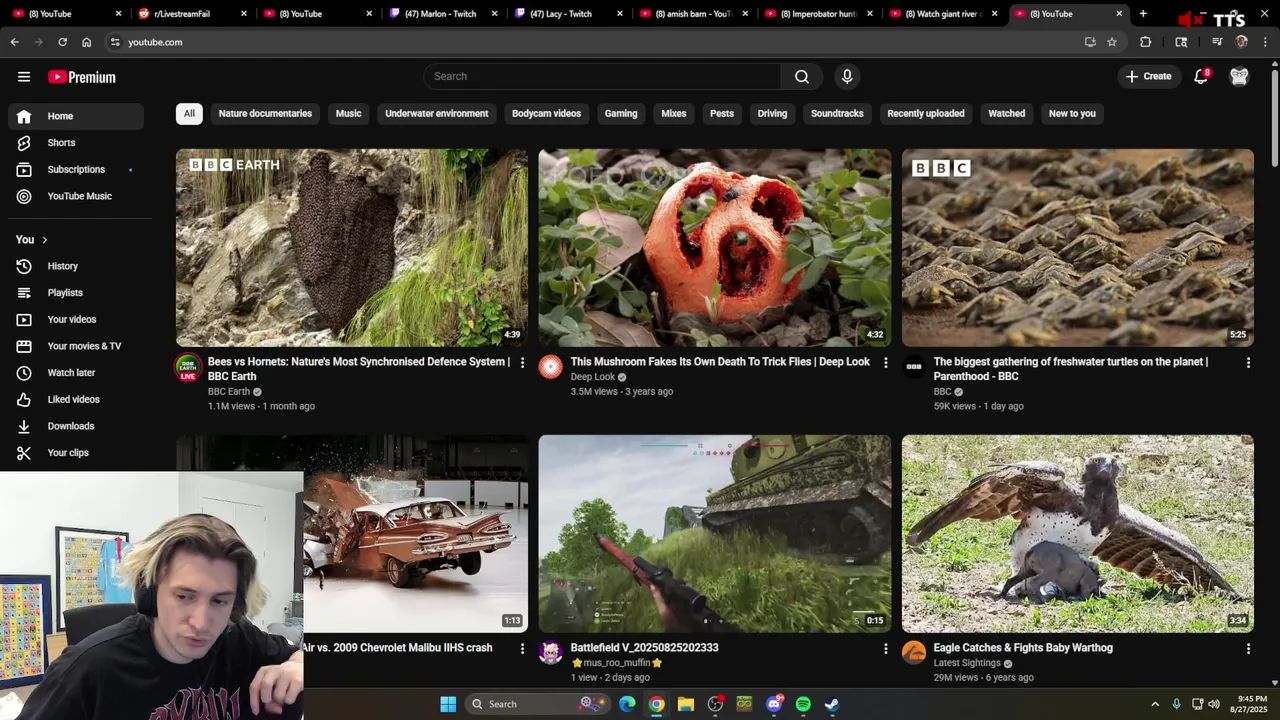Open Your videos in sidebar
The image size is (1280, 720).
[x=76, y=319]
